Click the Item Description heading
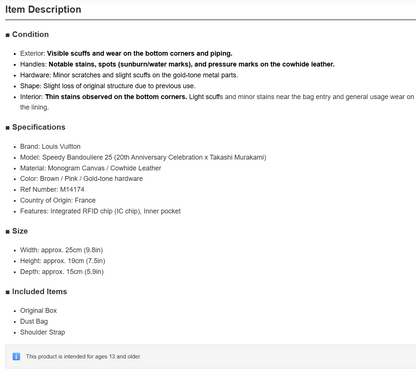The height and width of the screenshot is (373, 416). 43,9
